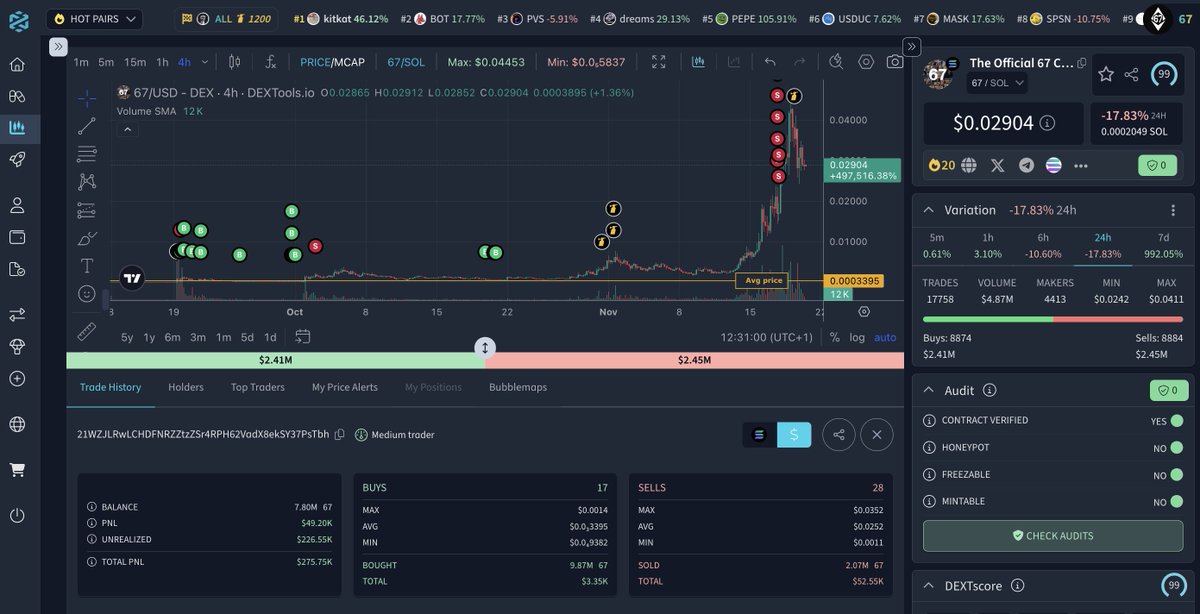Screen dimensions: 1200x614
Task: Select the Trade History tab
Action: (x=110, y=387)
